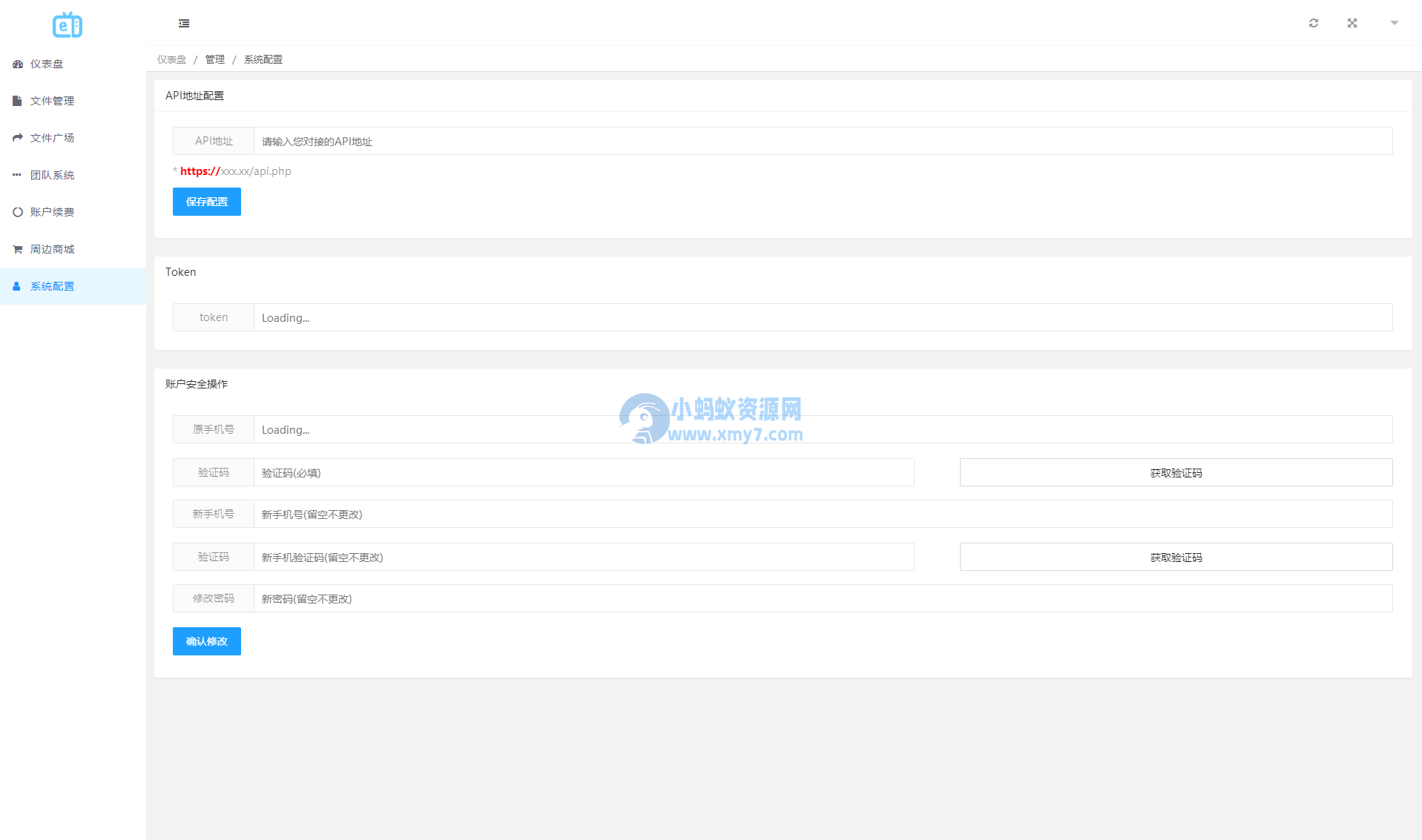Viewport: 1422px width, 840px height.
Task: Focus the 新密码 input field
Action: [823, 598]
